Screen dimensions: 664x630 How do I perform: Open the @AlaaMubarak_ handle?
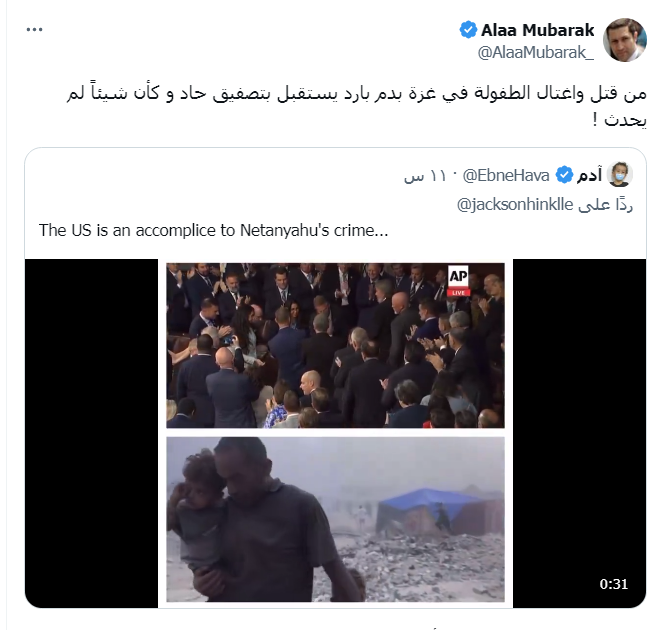click(536, 52)
